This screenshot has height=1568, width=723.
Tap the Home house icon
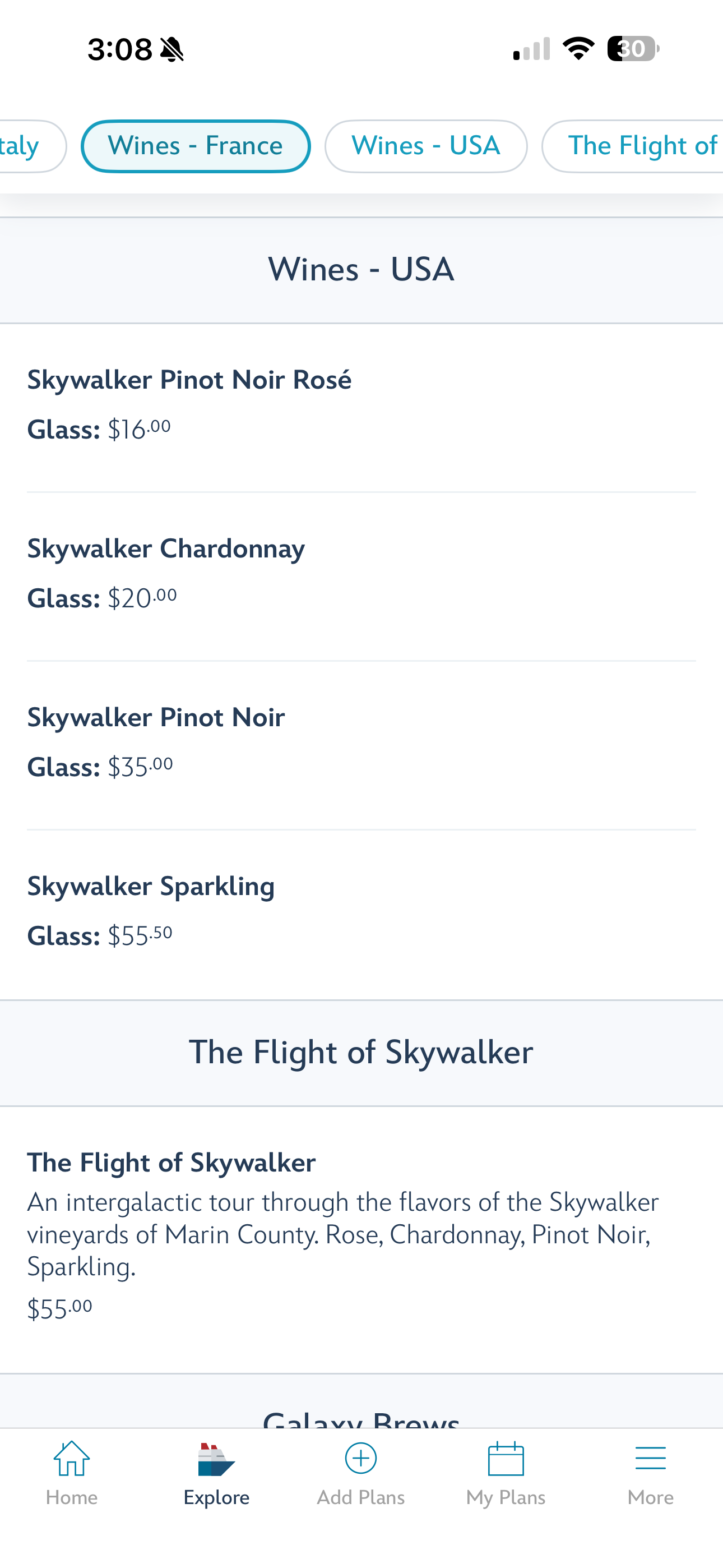point(72,1459)
